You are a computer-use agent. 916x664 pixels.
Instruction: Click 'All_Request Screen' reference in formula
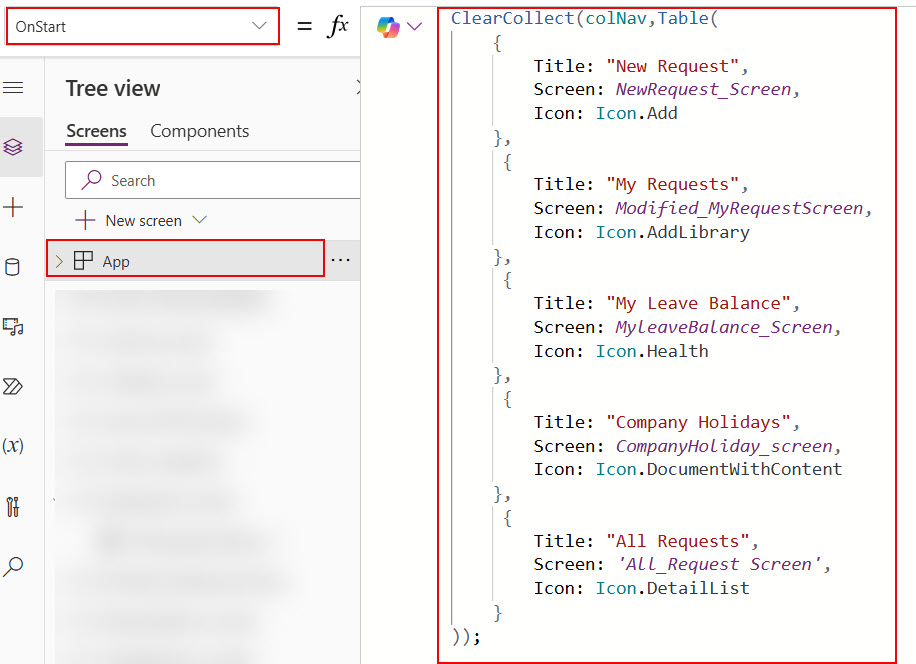(x=719, y=565)
